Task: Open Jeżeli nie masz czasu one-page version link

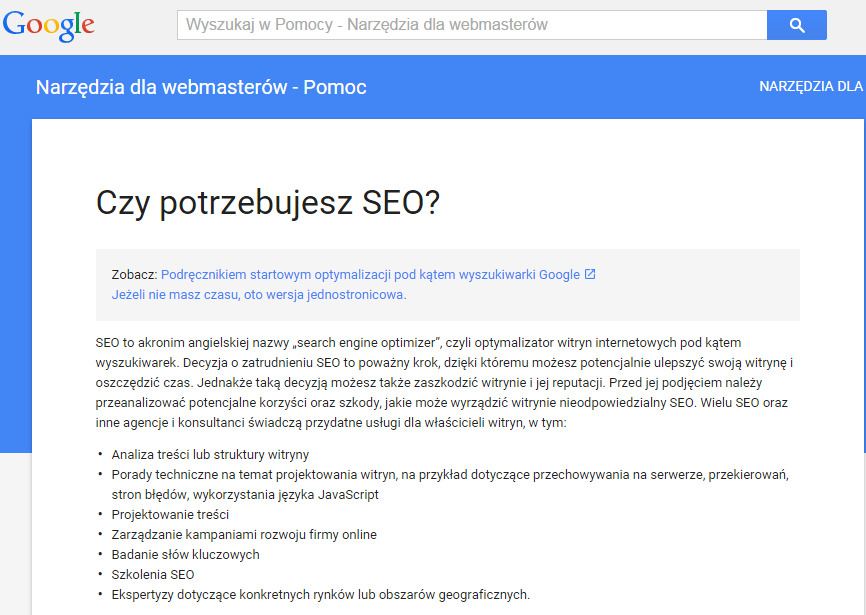Action: click(259, 294)
